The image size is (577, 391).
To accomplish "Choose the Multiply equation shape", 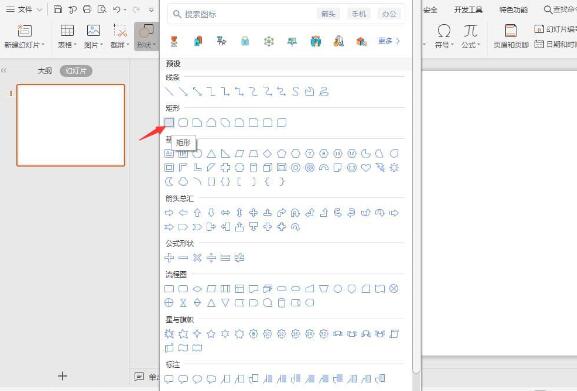I will coord(197,257).
